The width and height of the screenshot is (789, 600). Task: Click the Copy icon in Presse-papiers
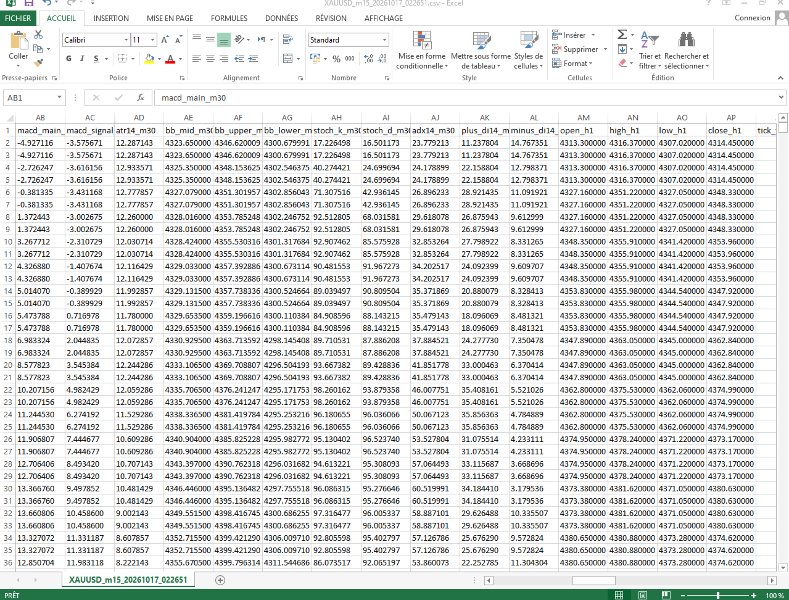(x=38, y=48)
